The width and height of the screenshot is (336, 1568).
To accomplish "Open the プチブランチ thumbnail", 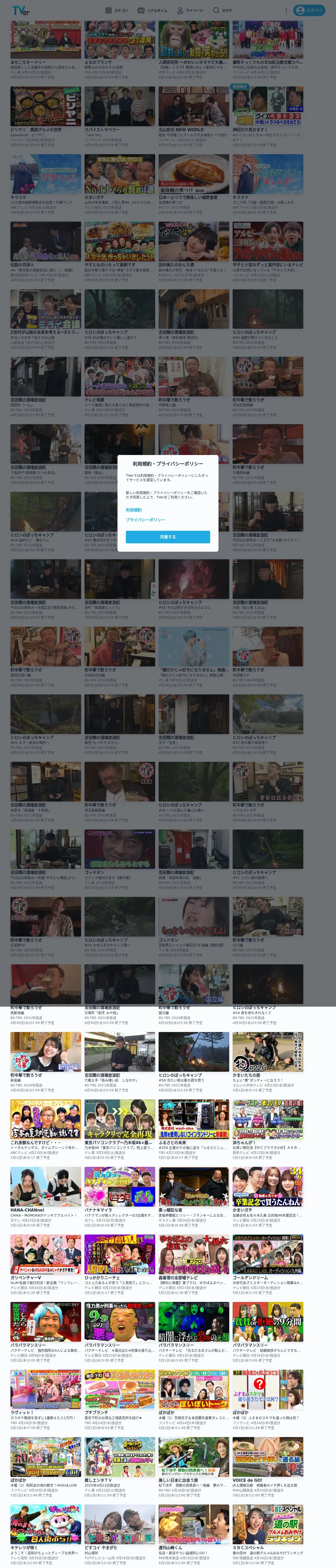I will 120,1390.
